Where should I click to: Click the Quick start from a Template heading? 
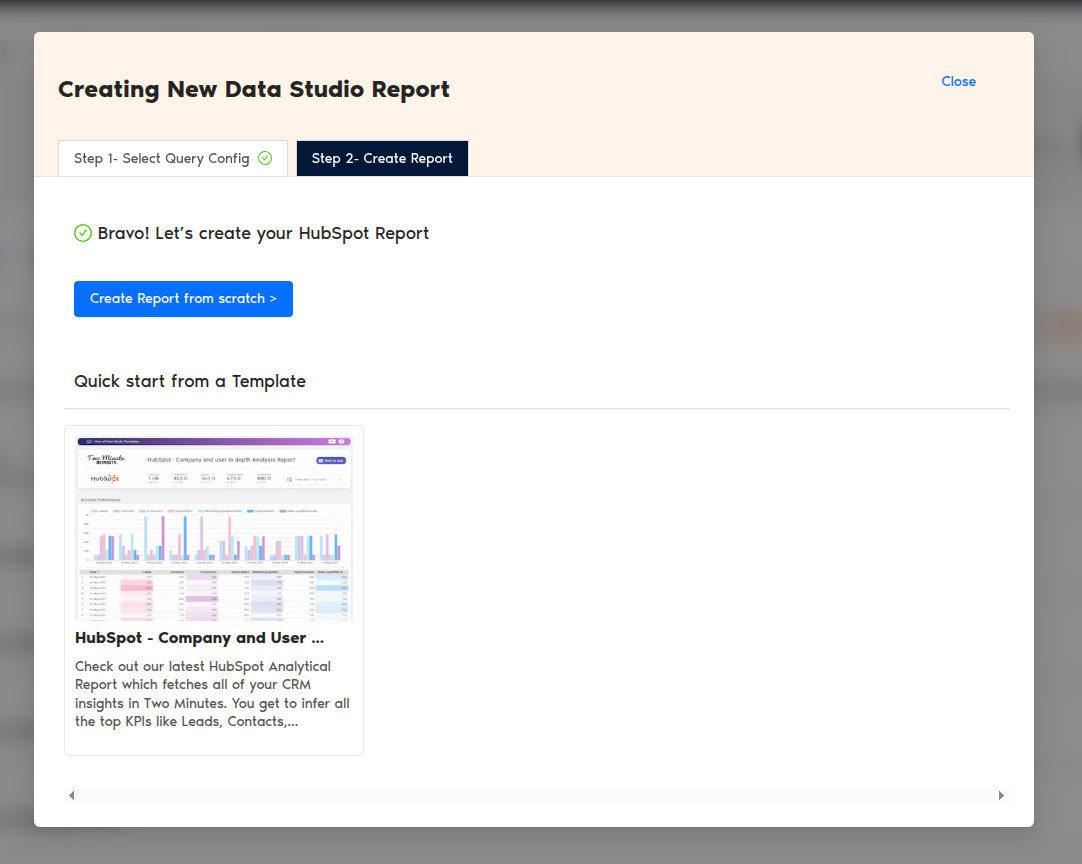190,382
